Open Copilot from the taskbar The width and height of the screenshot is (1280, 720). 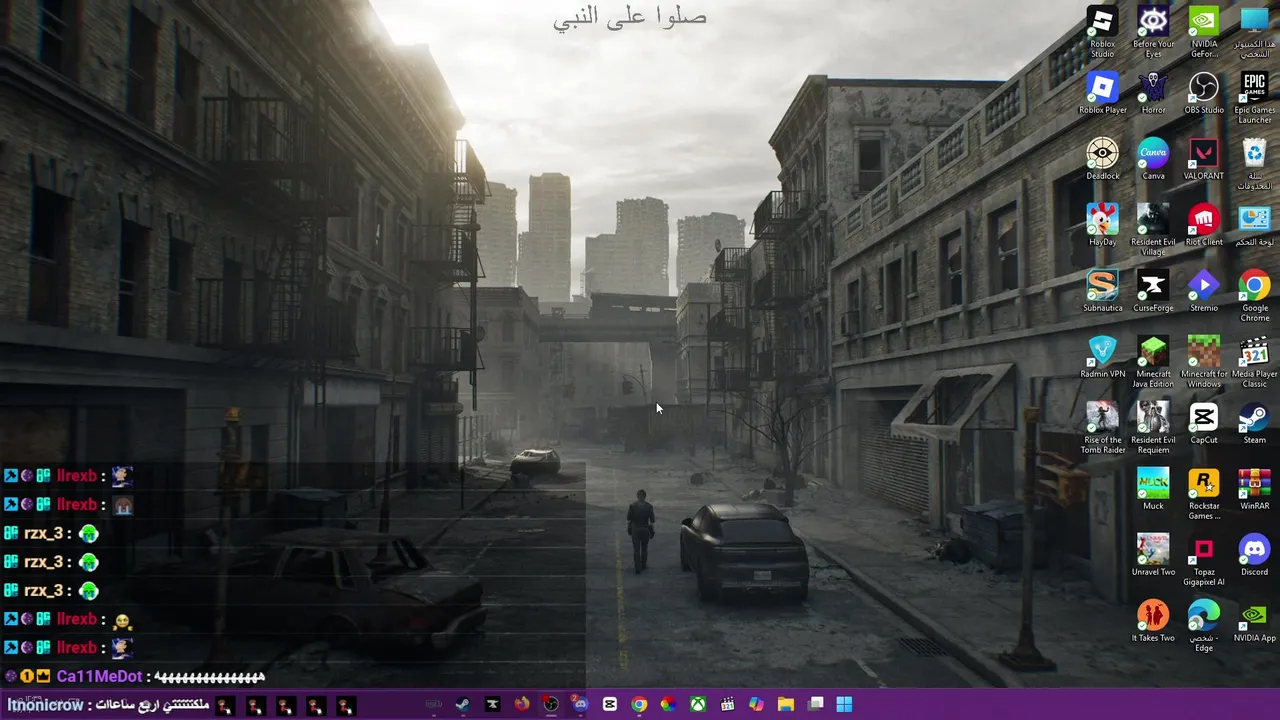click(756, 704)
